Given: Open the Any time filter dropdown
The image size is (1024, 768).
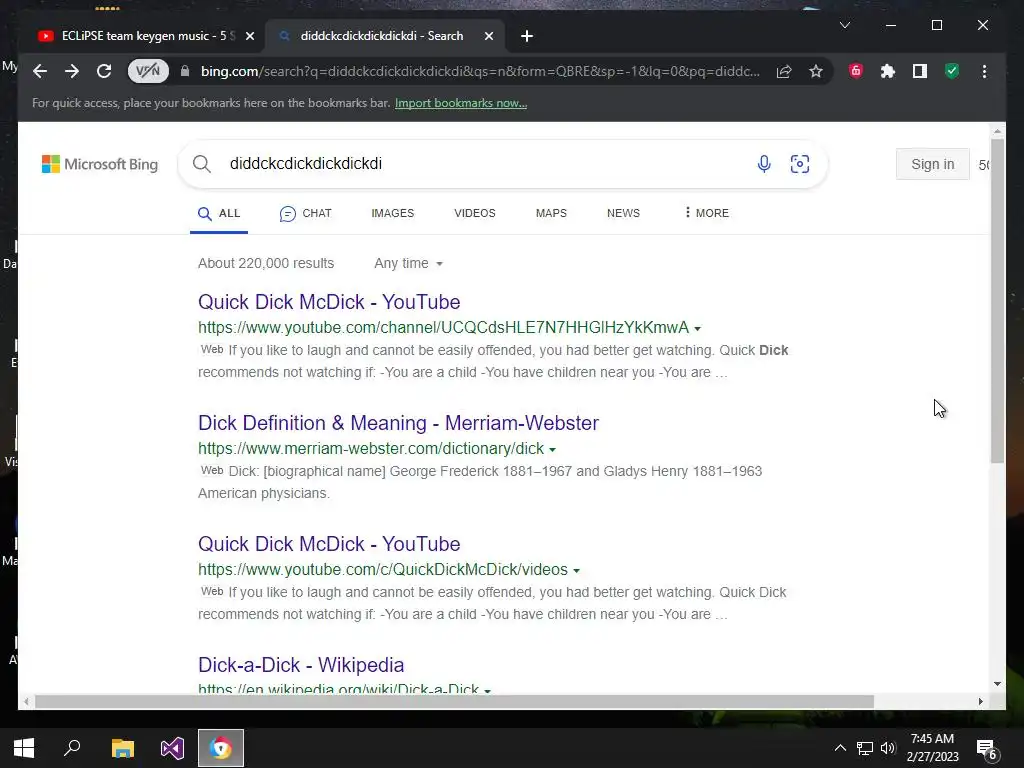Looking at the screenshot, I should click(409, 263).
